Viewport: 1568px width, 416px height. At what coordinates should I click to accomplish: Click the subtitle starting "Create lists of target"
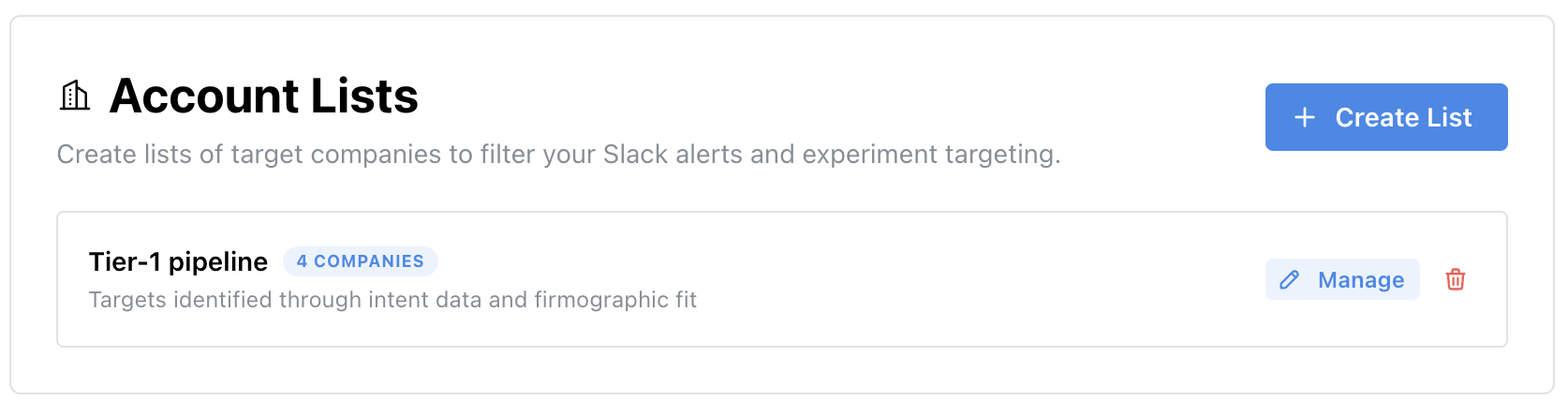281,155
